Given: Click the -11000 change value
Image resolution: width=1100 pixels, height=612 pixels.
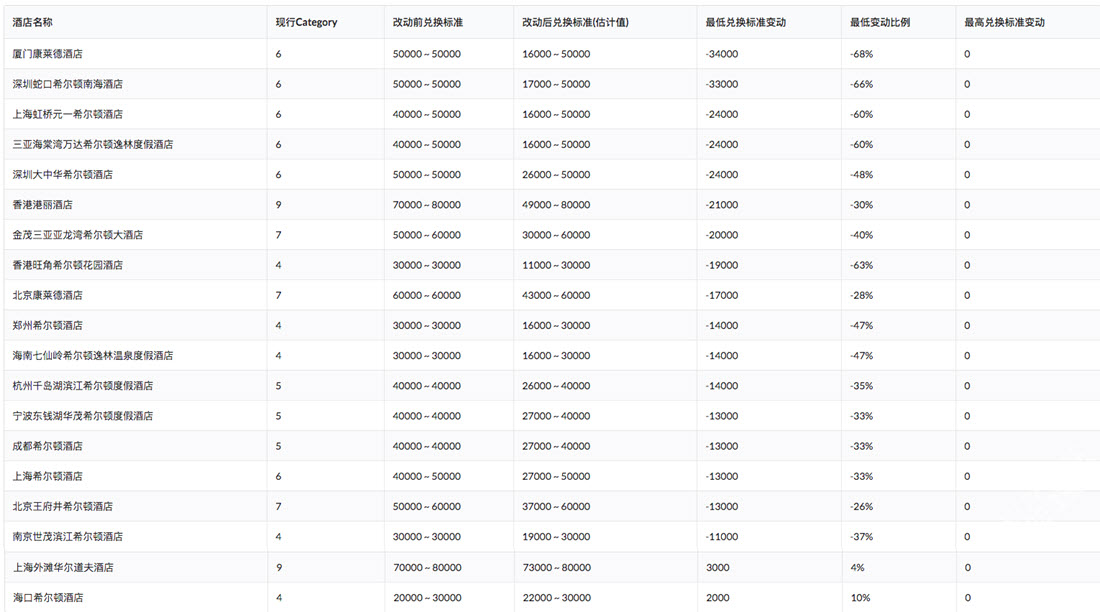Looking at the screenshot, I should [722, 536].
